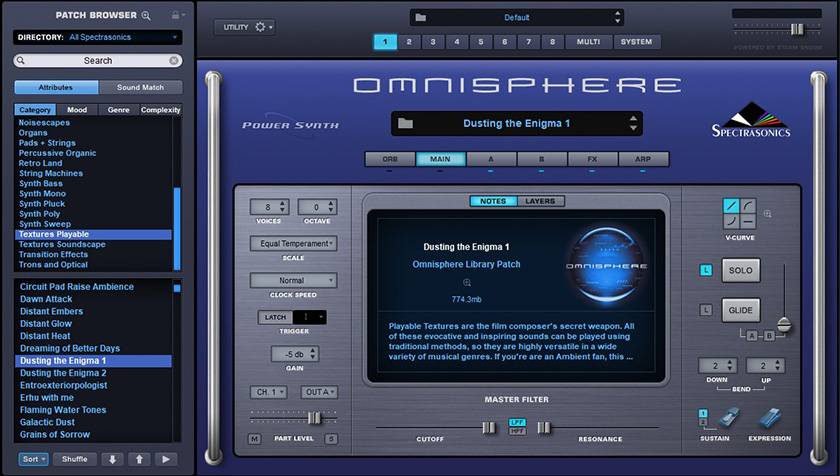
Task: Click the Sustain pedal icon
Action: [729, 418]
